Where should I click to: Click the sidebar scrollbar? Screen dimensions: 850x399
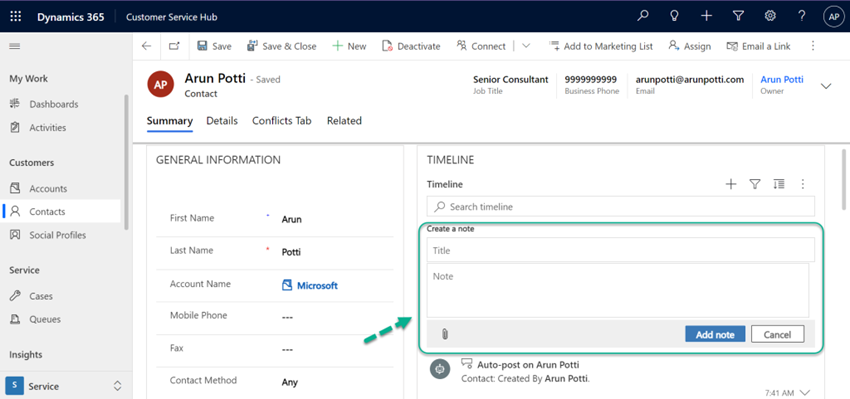click(x=126, y=163)
